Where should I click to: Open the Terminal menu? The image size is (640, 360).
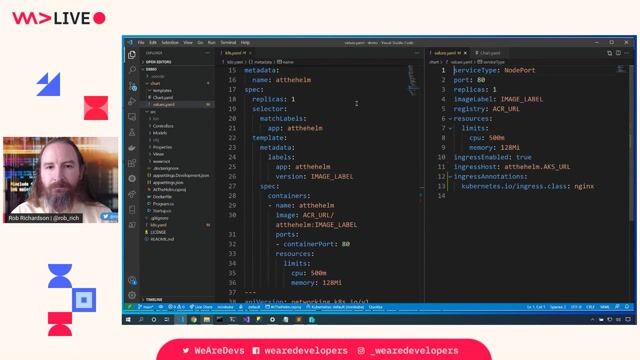click(228, 43)
